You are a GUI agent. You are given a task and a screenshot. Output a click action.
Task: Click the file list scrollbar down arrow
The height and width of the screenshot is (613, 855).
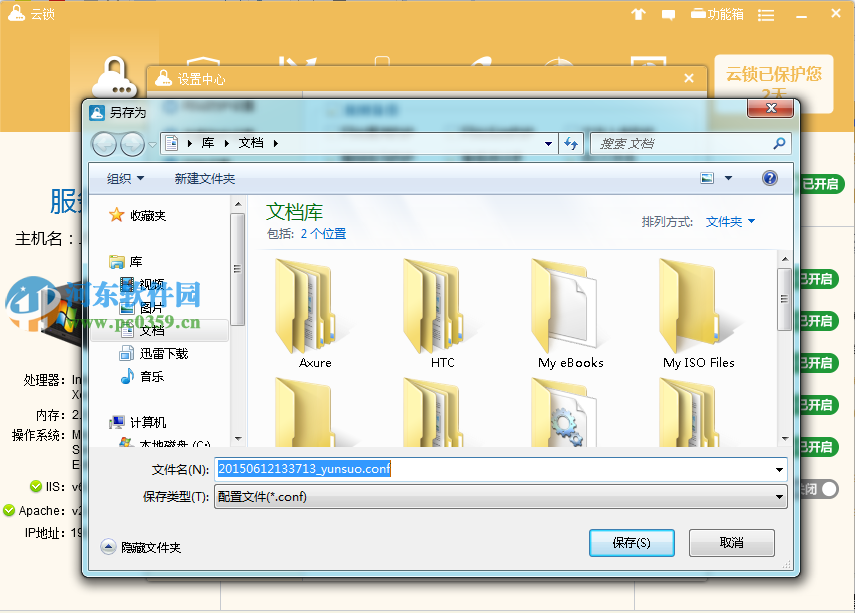tap(785, 438)
